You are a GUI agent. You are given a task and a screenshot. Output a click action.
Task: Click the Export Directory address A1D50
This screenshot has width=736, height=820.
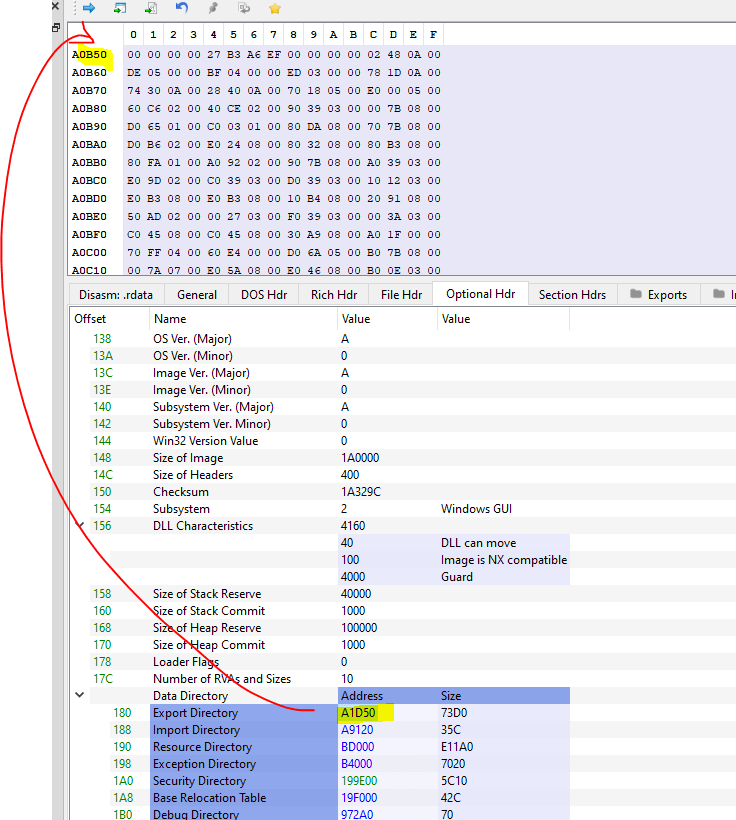tap(358, 713)
